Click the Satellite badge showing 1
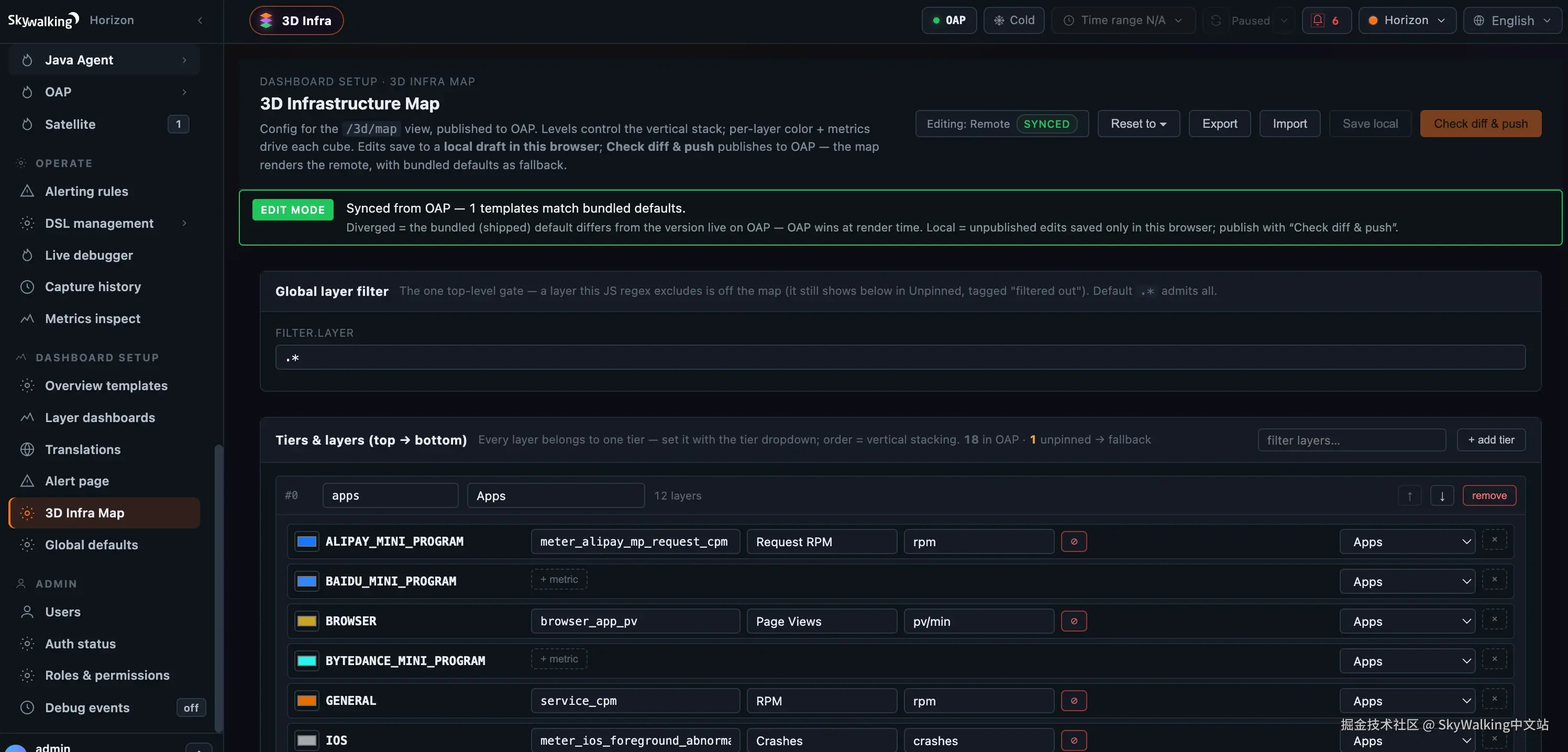The height and width of the screenshot is (752, 1568). (179, 124)
